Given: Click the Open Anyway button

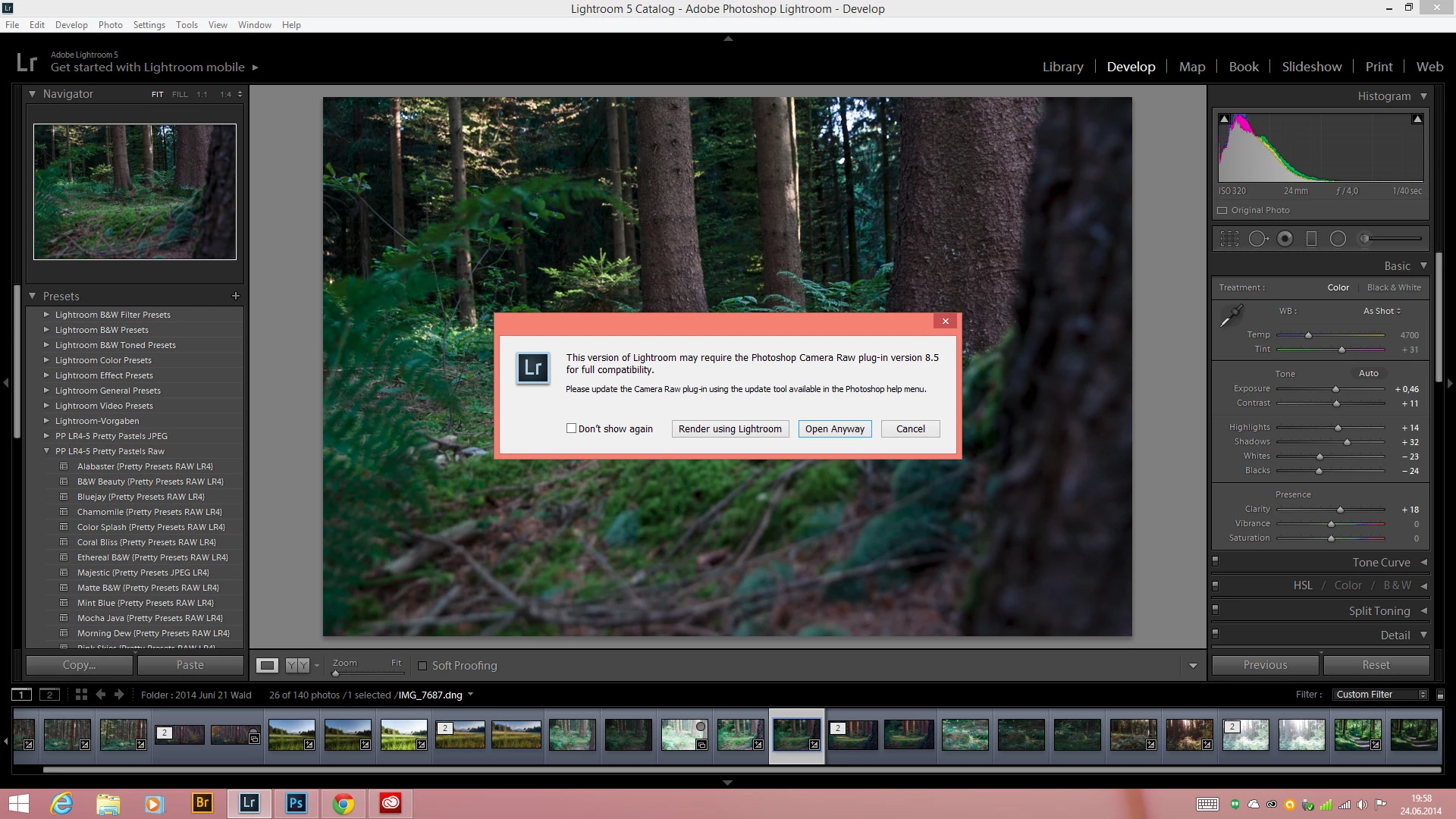Looking at the screenshot, I should [x=834, y=428].
